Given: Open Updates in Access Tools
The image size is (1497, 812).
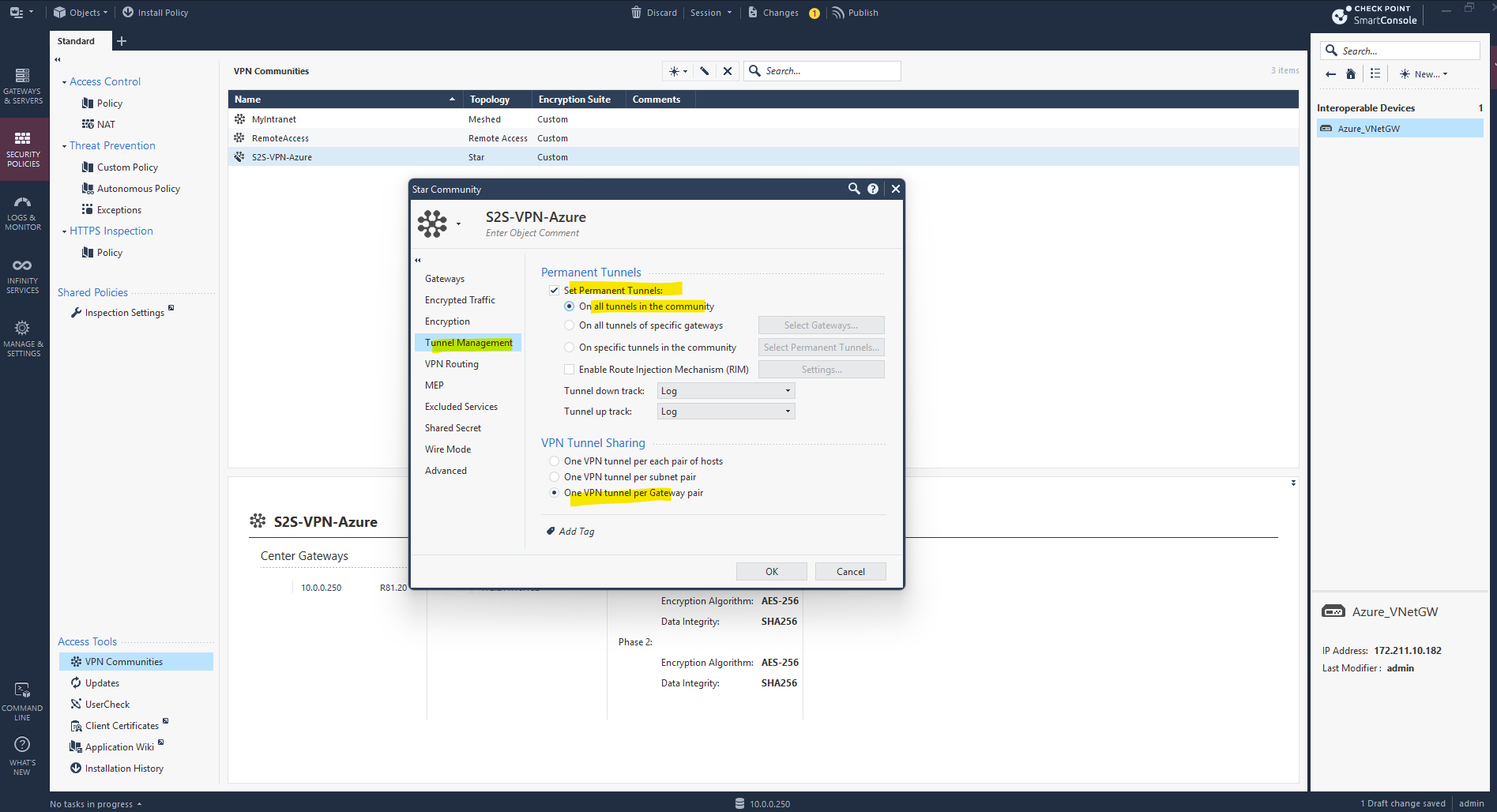Looking at the screenshot, I should click(x=102, y=683).
